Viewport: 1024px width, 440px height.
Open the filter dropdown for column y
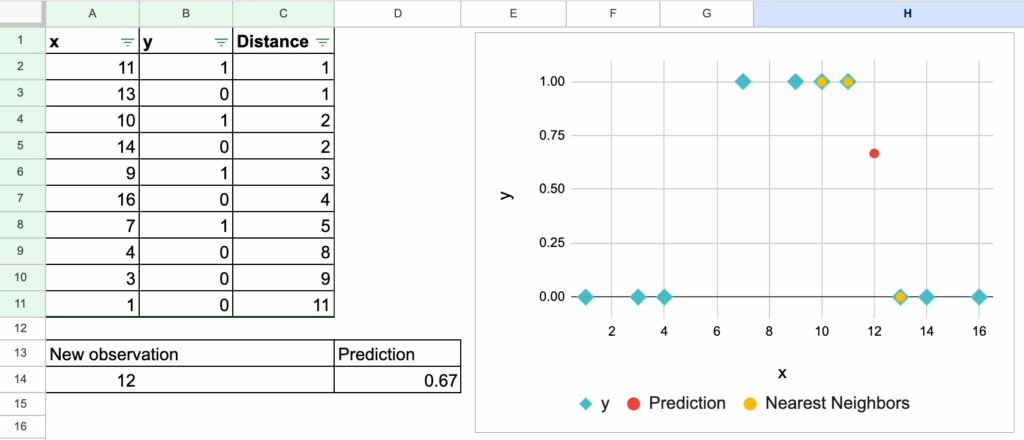221,42
